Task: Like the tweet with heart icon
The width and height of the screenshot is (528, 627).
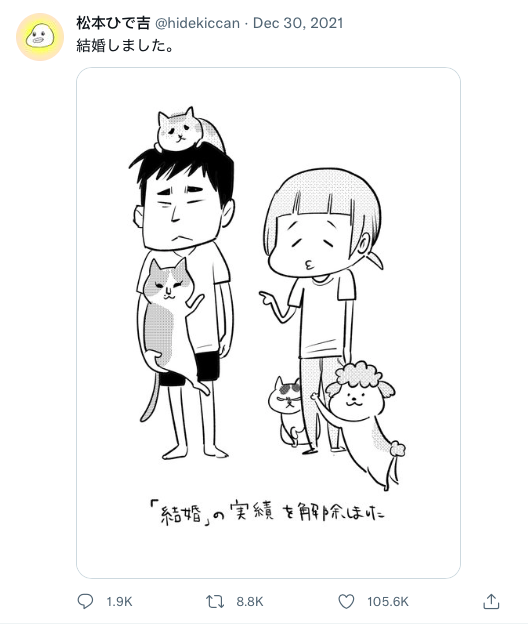Action: click(x=346, y=601)
